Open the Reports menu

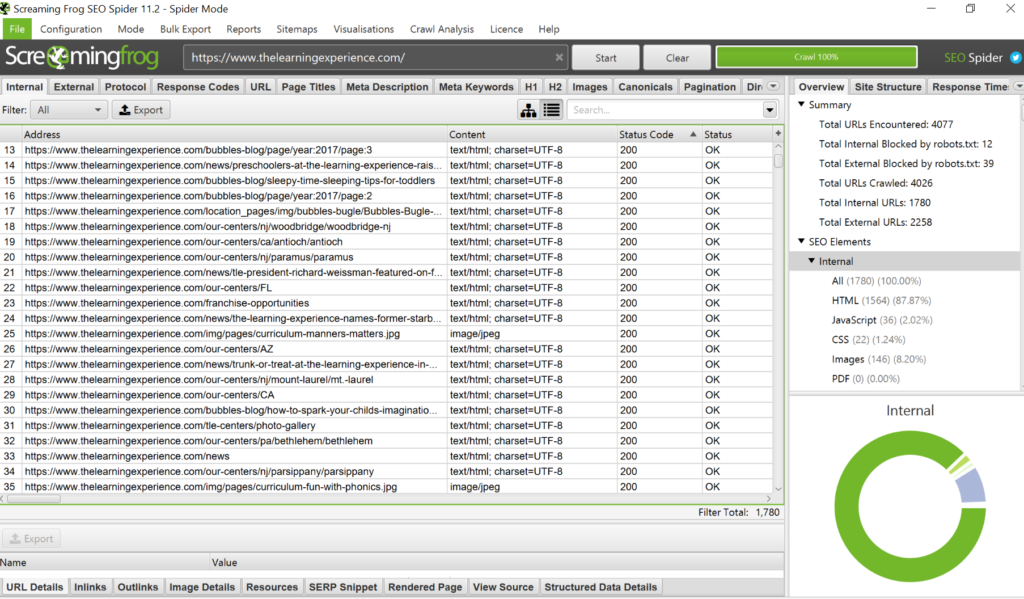(244, 29)
